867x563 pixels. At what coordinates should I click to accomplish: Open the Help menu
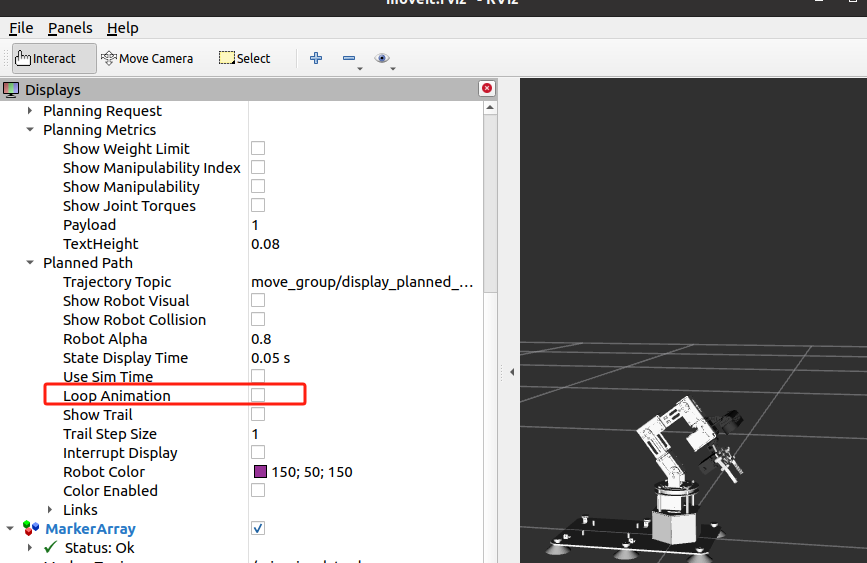(123, 28)
